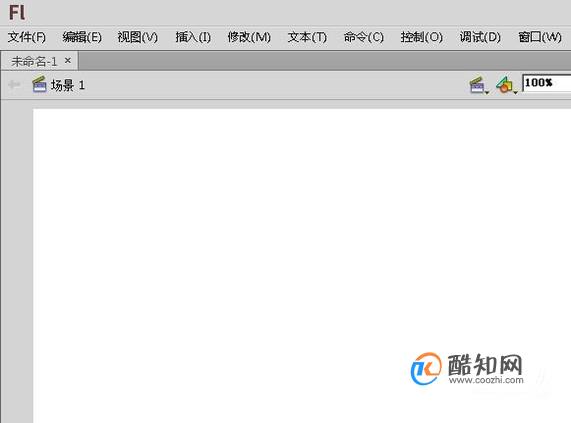
Task: Open the 命令(C) menu
Action: (363, 37)
